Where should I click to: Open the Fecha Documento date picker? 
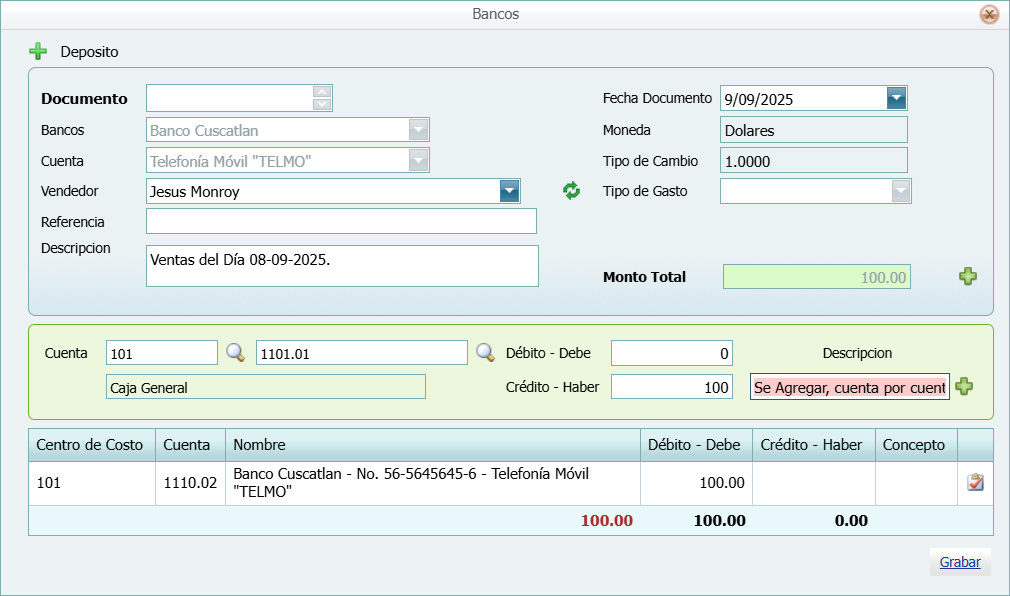click(x=896, y=98)
